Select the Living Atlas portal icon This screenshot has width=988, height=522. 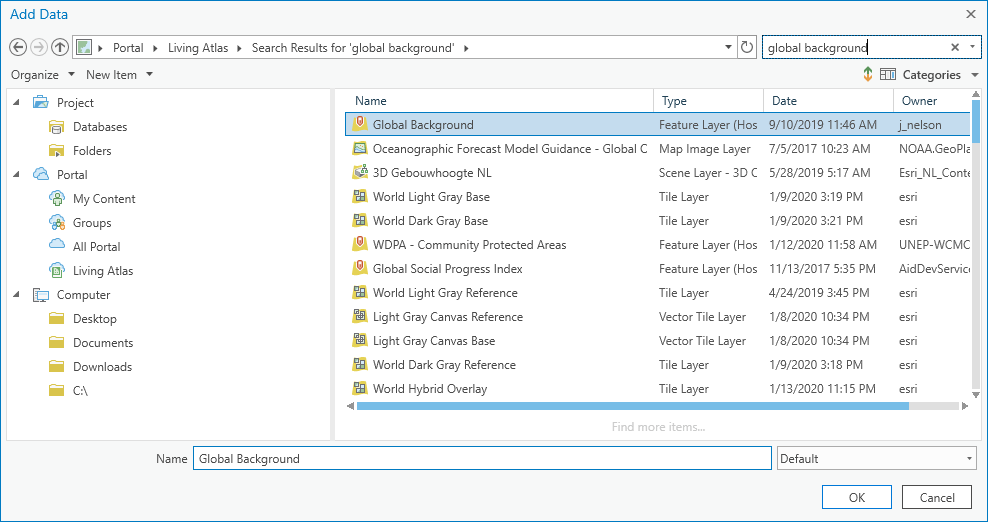pos(57,271)
